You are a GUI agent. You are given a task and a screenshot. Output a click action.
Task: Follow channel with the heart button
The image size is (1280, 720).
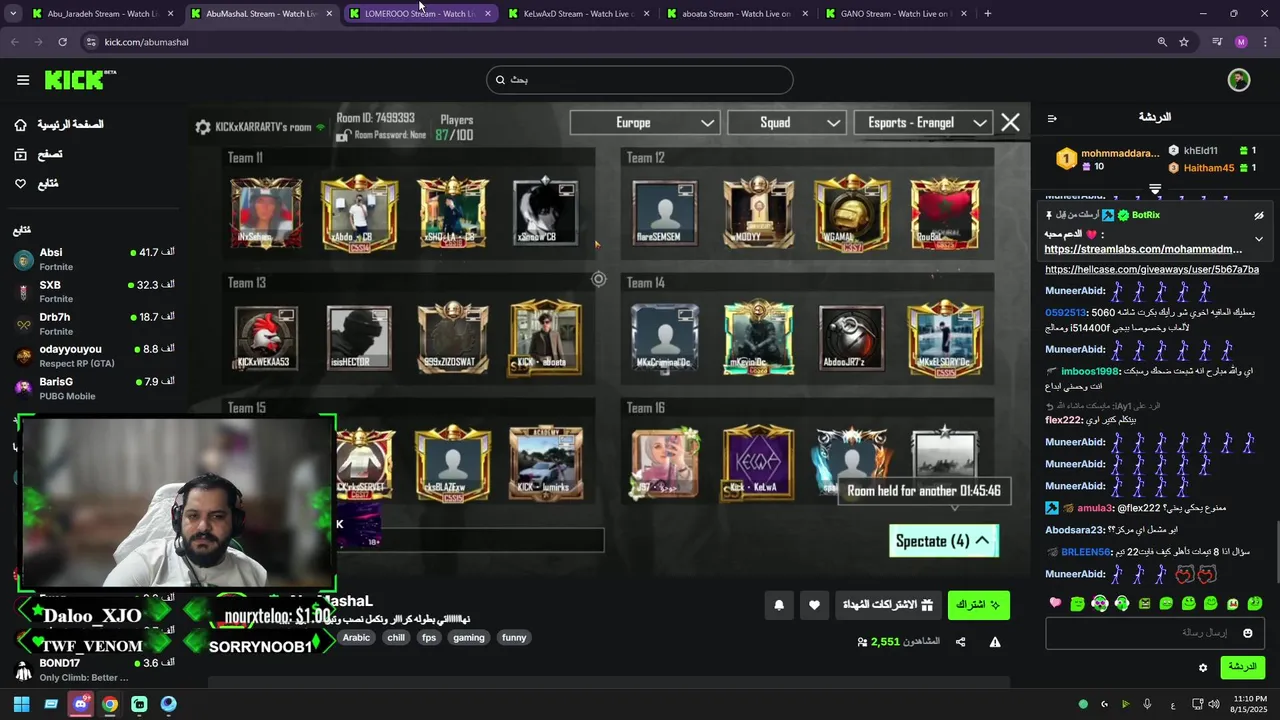point(814,605)
